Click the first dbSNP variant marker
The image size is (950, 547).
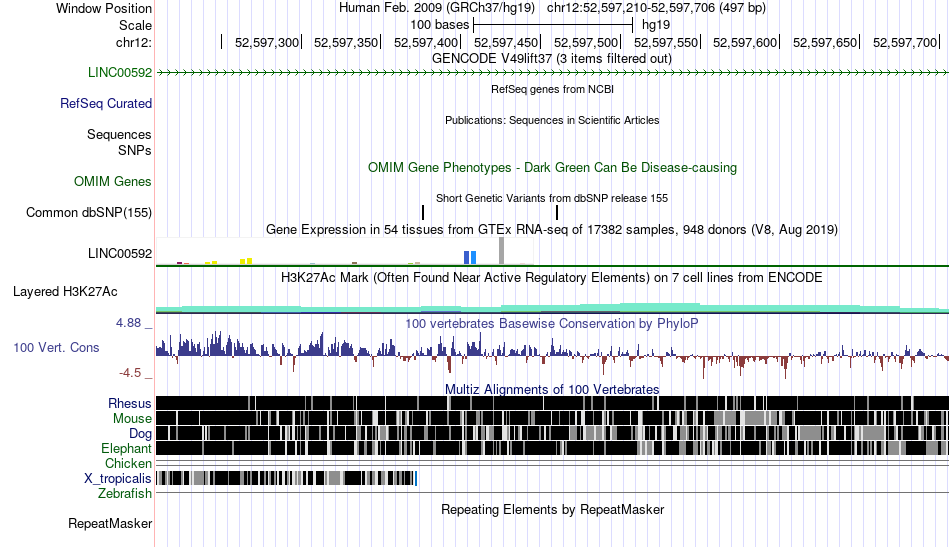tap(423, 213)
